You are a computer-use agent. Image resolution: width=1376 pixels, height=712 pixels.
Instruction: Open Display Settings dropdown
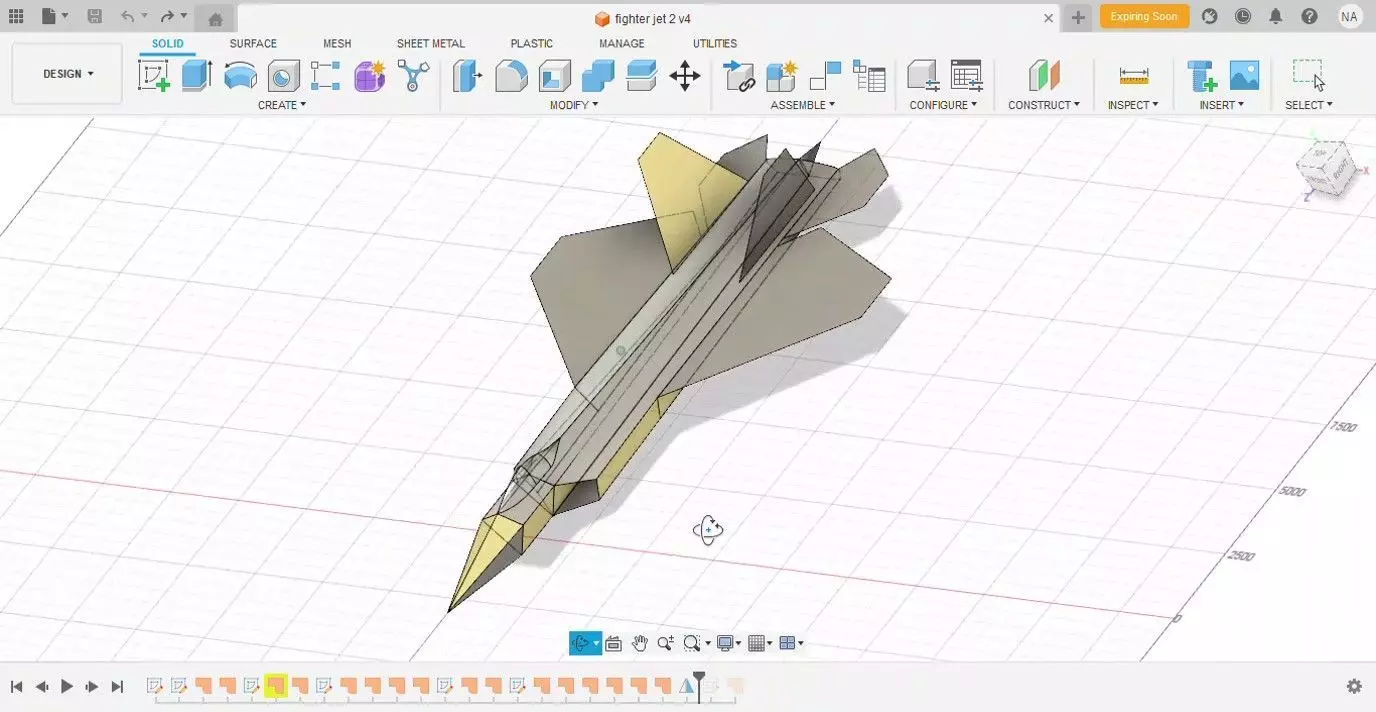click(731, 643)
